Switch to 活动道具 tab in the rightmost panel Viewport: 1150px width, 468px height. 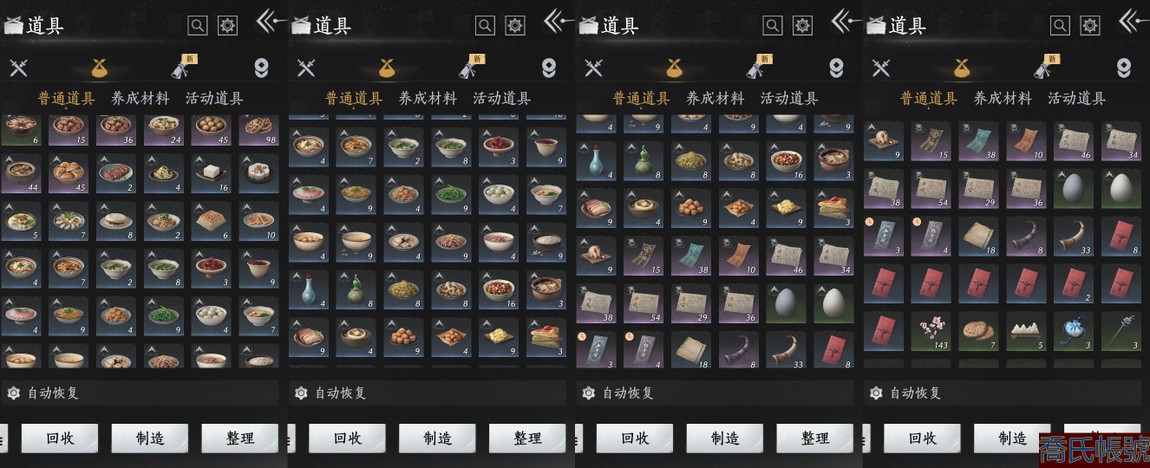(x=1077, y=98)
